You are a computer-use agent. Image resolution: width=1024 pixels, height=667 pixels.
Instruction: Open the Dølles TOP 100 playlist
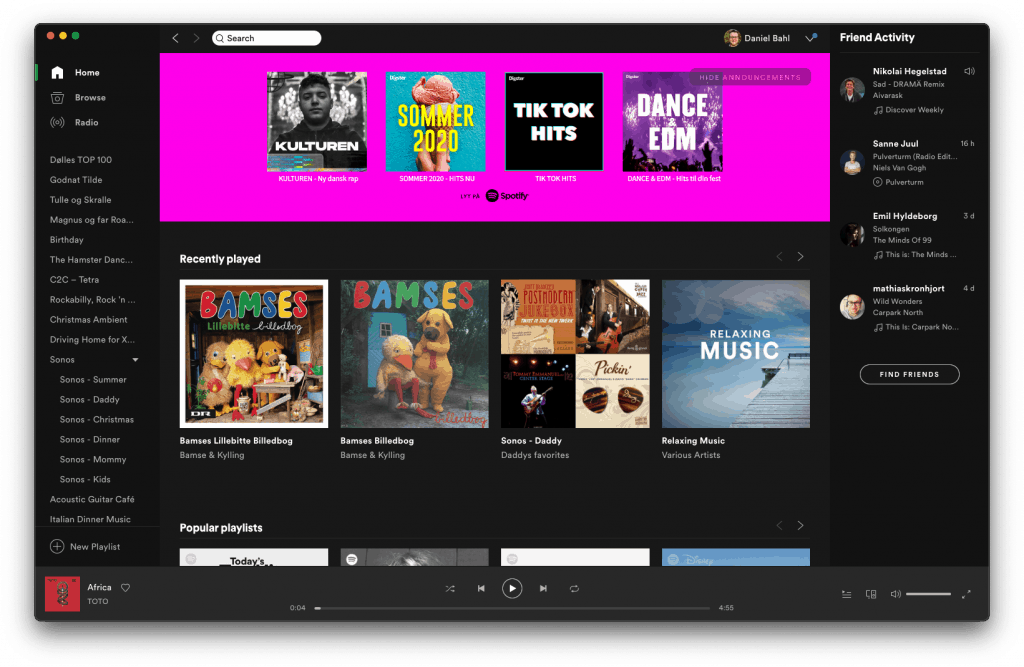[81, 160]
